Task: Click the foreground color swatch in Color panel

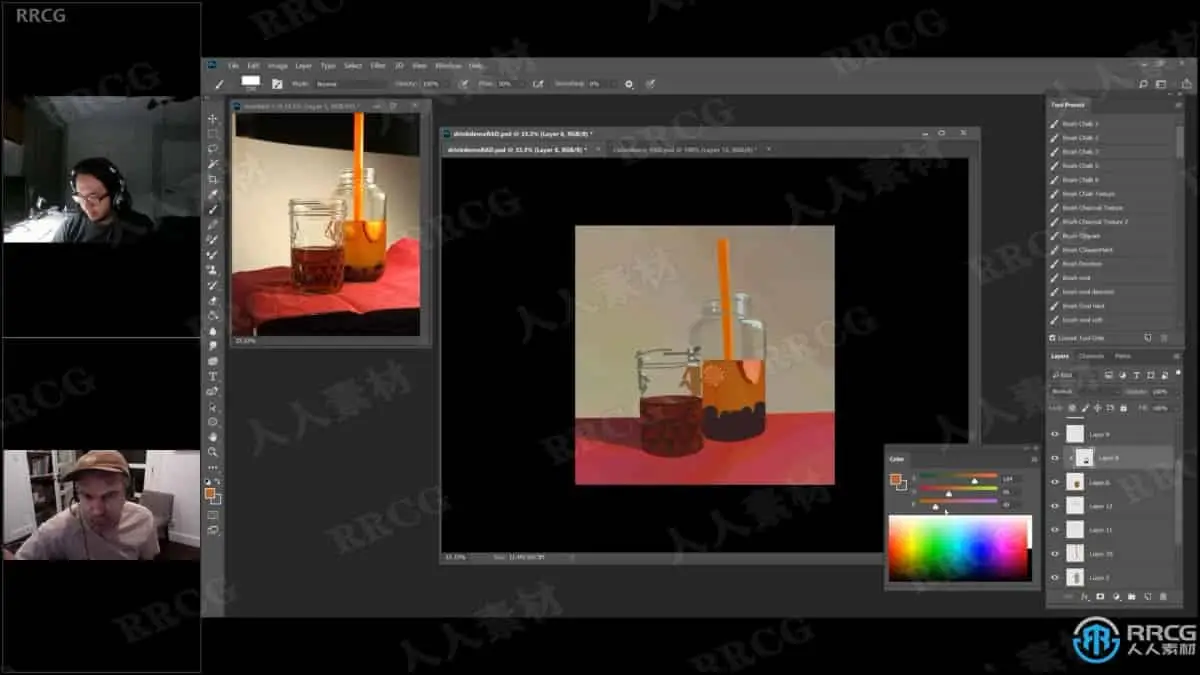Action: tap(896, 478)
